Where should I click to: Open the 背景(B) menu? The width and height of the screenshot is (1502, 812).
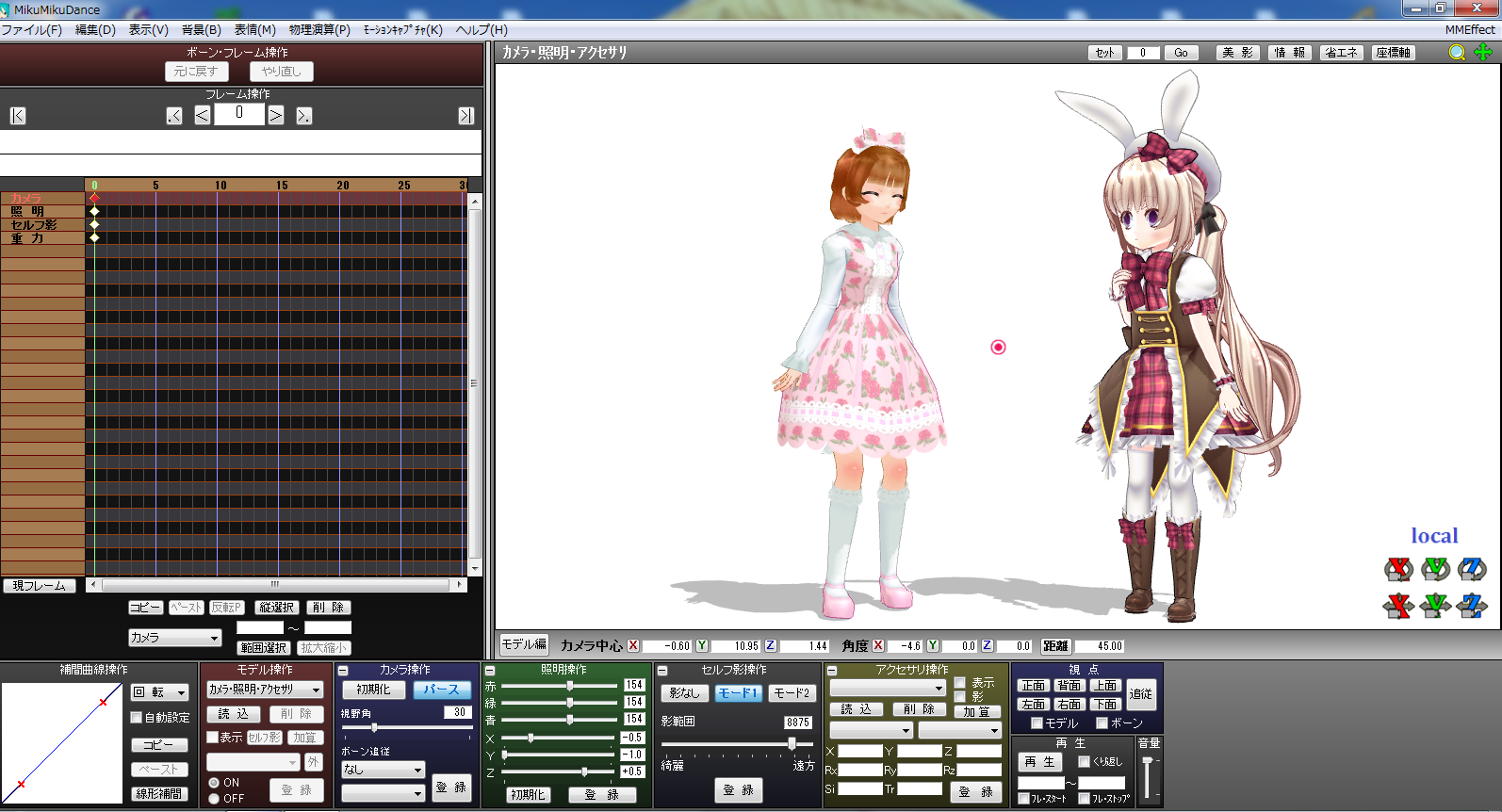[201, 30]
